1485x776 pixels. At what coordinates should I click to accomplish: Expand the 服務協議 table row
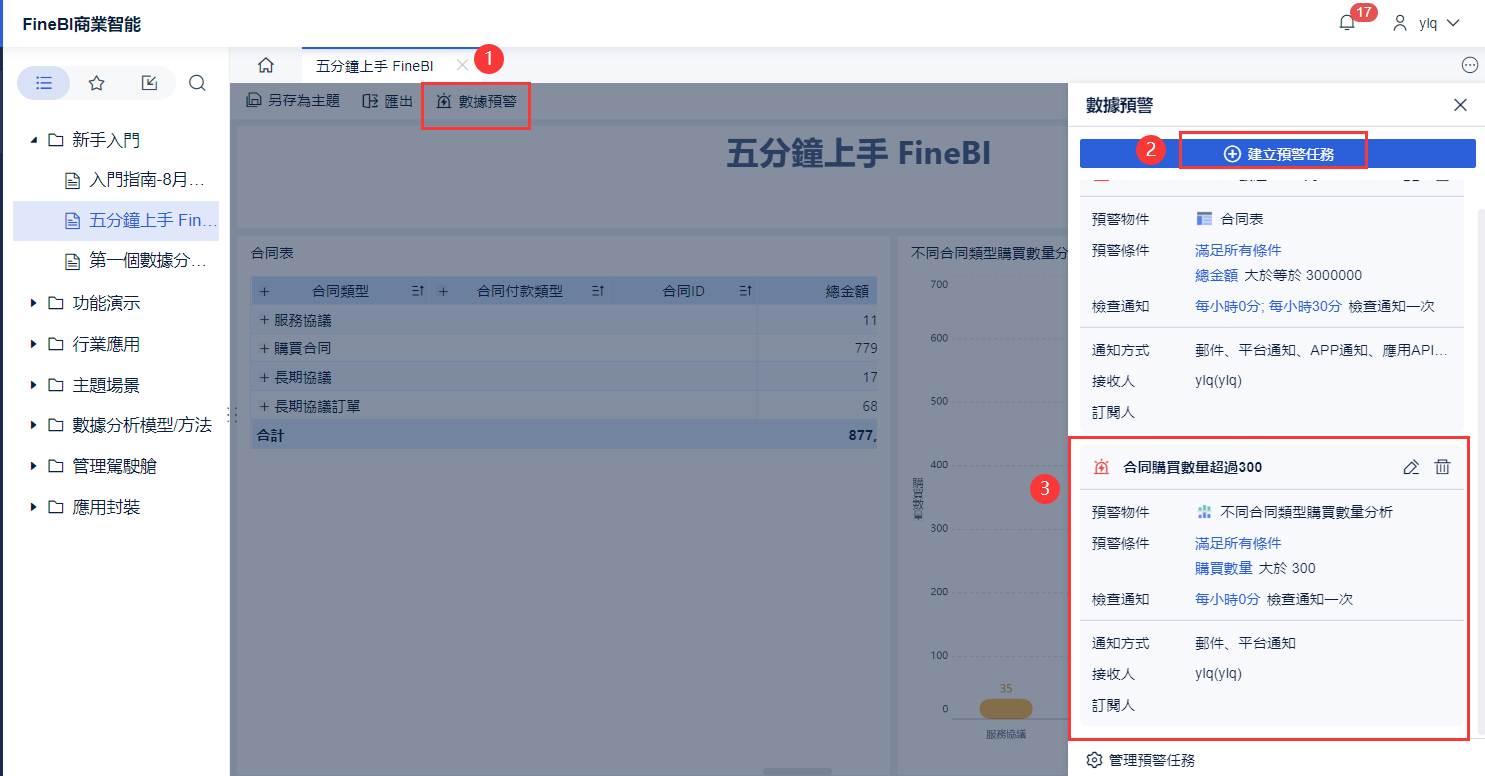click(265, 320)
